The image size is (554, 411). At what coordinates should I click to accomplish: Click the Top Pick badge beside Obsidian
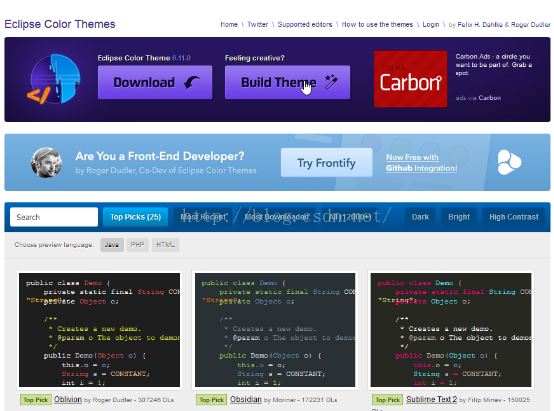pos(212,400)
